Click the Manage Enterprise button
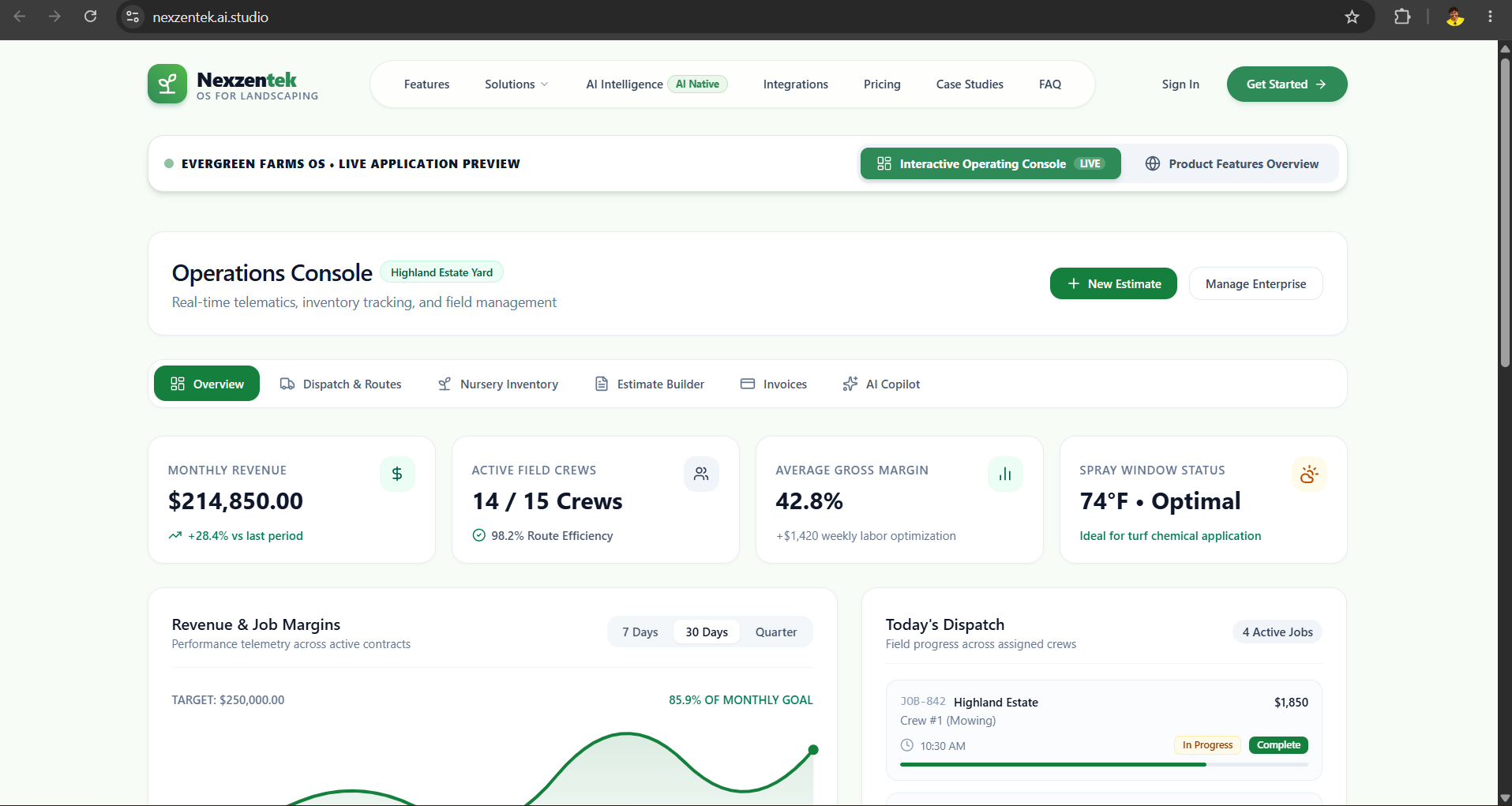 click(x=1255, y=283)
